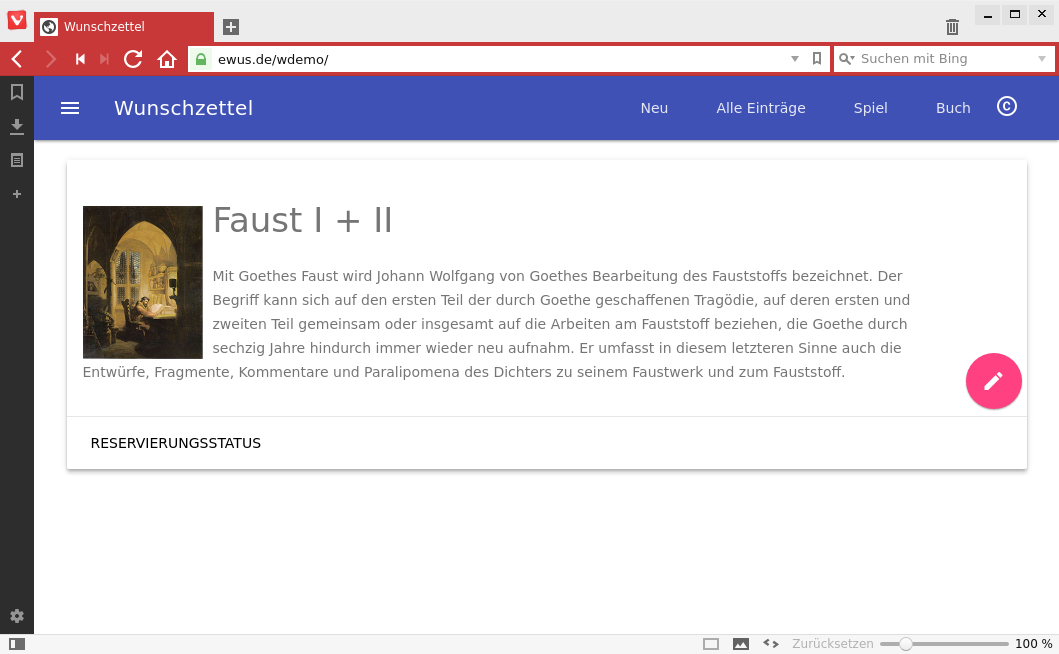
Task: Bookmark the page with the flag icon
Action: (816, 59)
